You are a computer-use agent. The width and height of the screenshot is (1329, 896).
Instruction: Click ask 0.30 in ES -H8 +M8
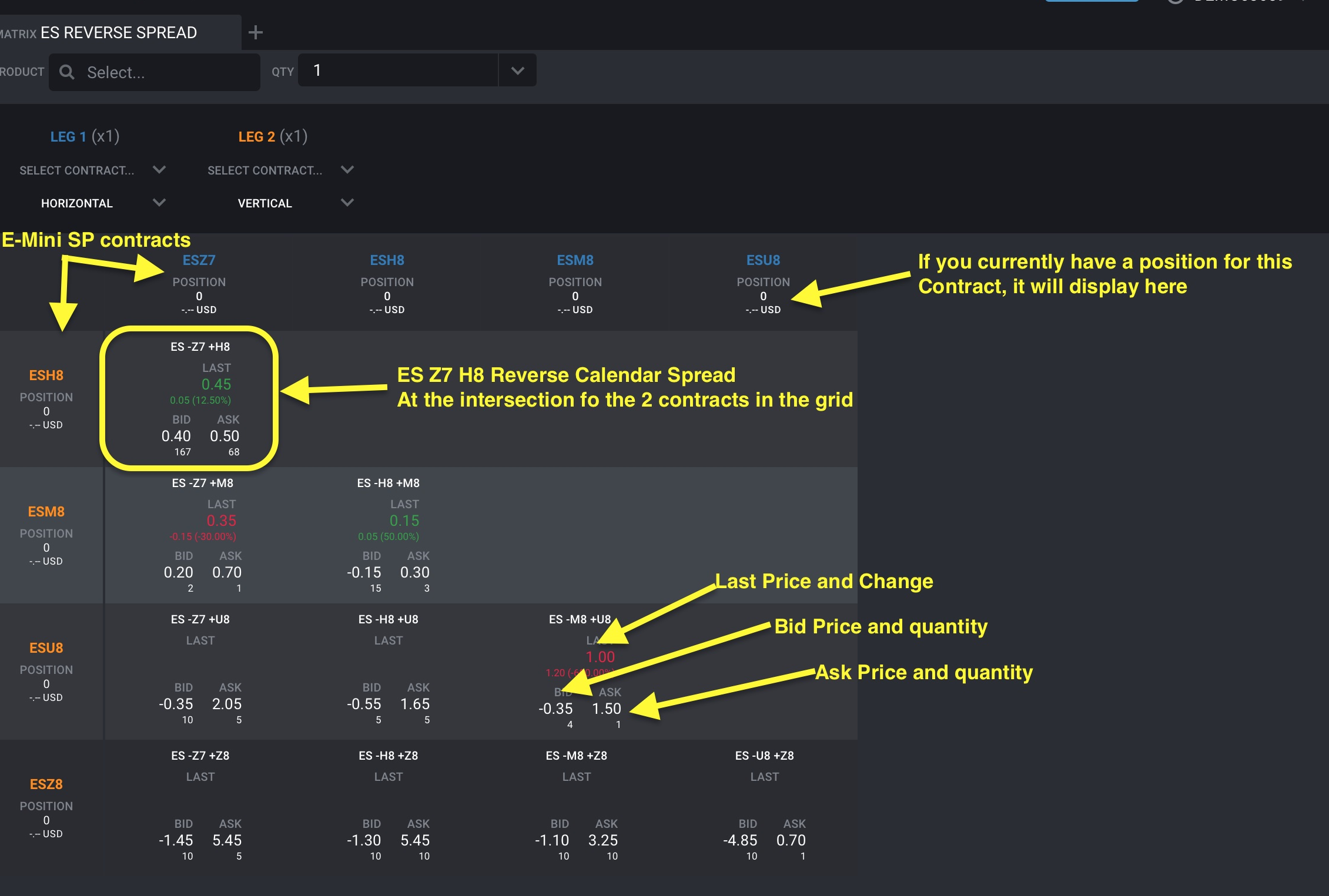tap(415, 572)
